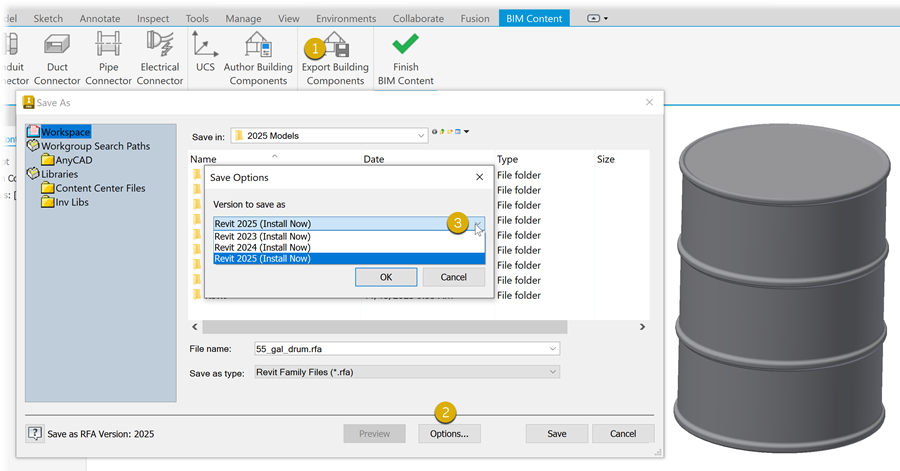Click the Preview button

(374, 434)
